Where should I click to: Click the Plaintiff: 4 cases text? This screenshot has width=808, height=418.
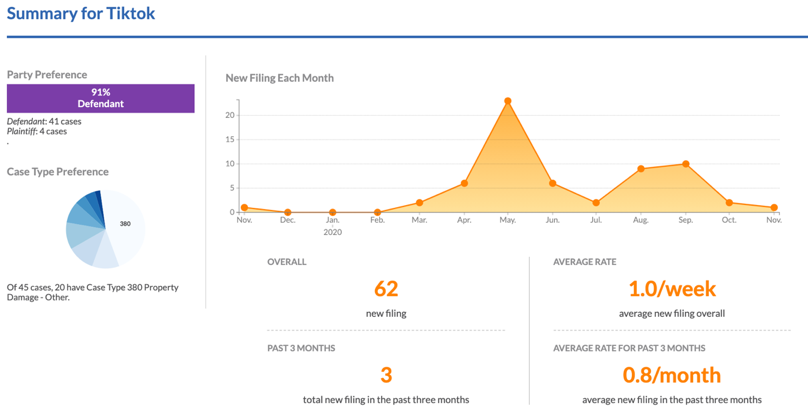(x=37, y=131)
